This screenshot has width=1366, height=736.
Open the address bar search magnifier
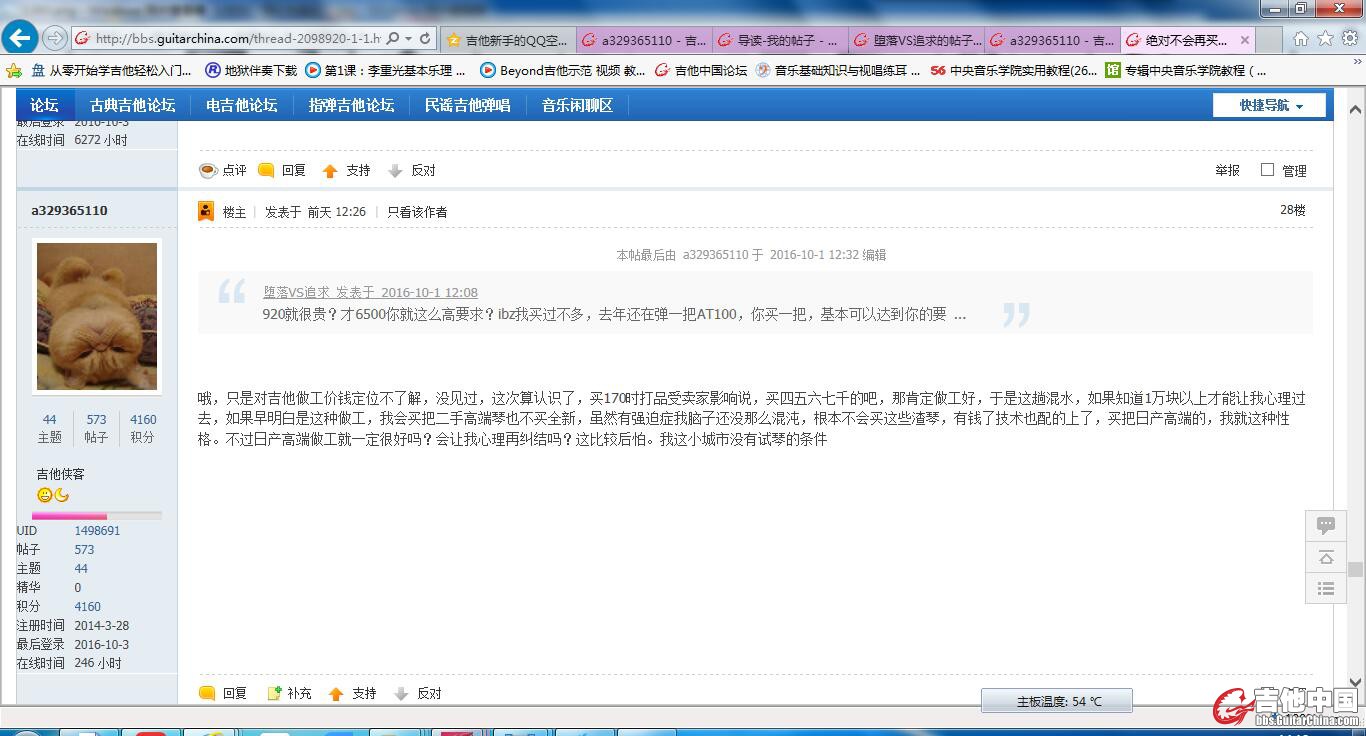pyautogui.click(x=393, y=39)
